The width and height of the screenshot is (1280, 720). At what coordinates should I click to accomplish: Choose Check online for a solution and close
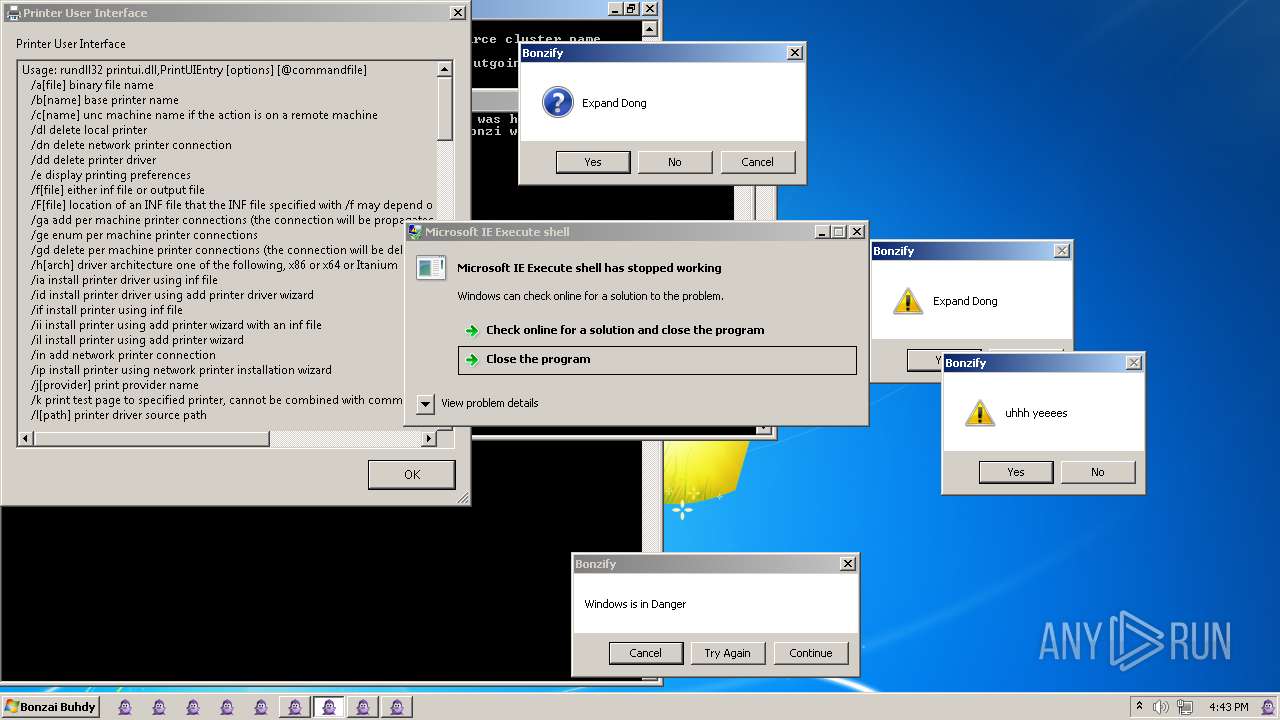(x=657, y=330)
